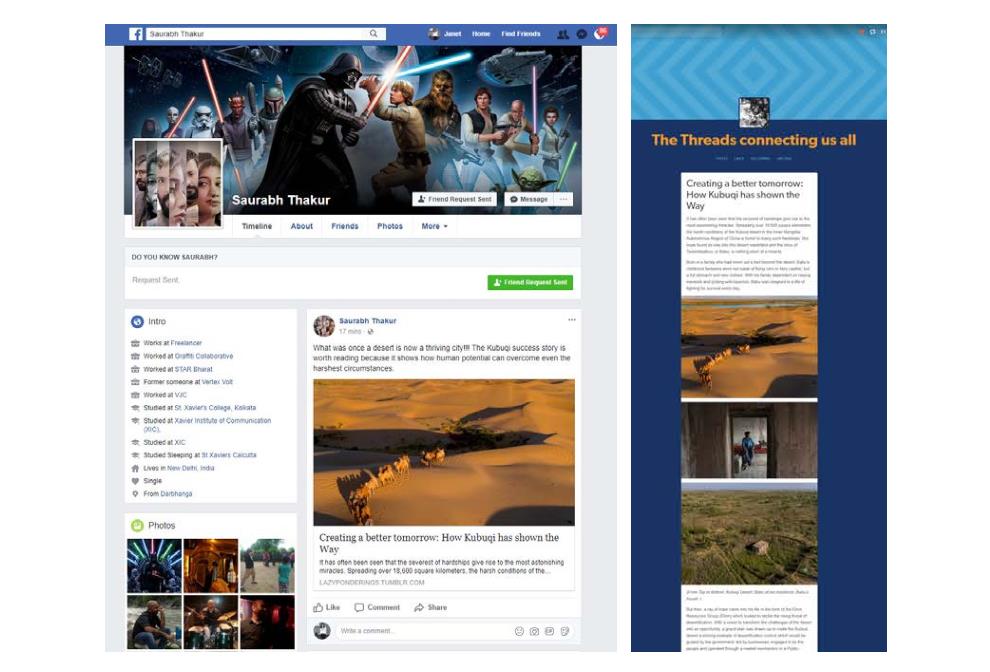Image resolution: width=990 pixels, height=672 pixels.
Task: Click the Write a comment field
Action: coord(426,631)
